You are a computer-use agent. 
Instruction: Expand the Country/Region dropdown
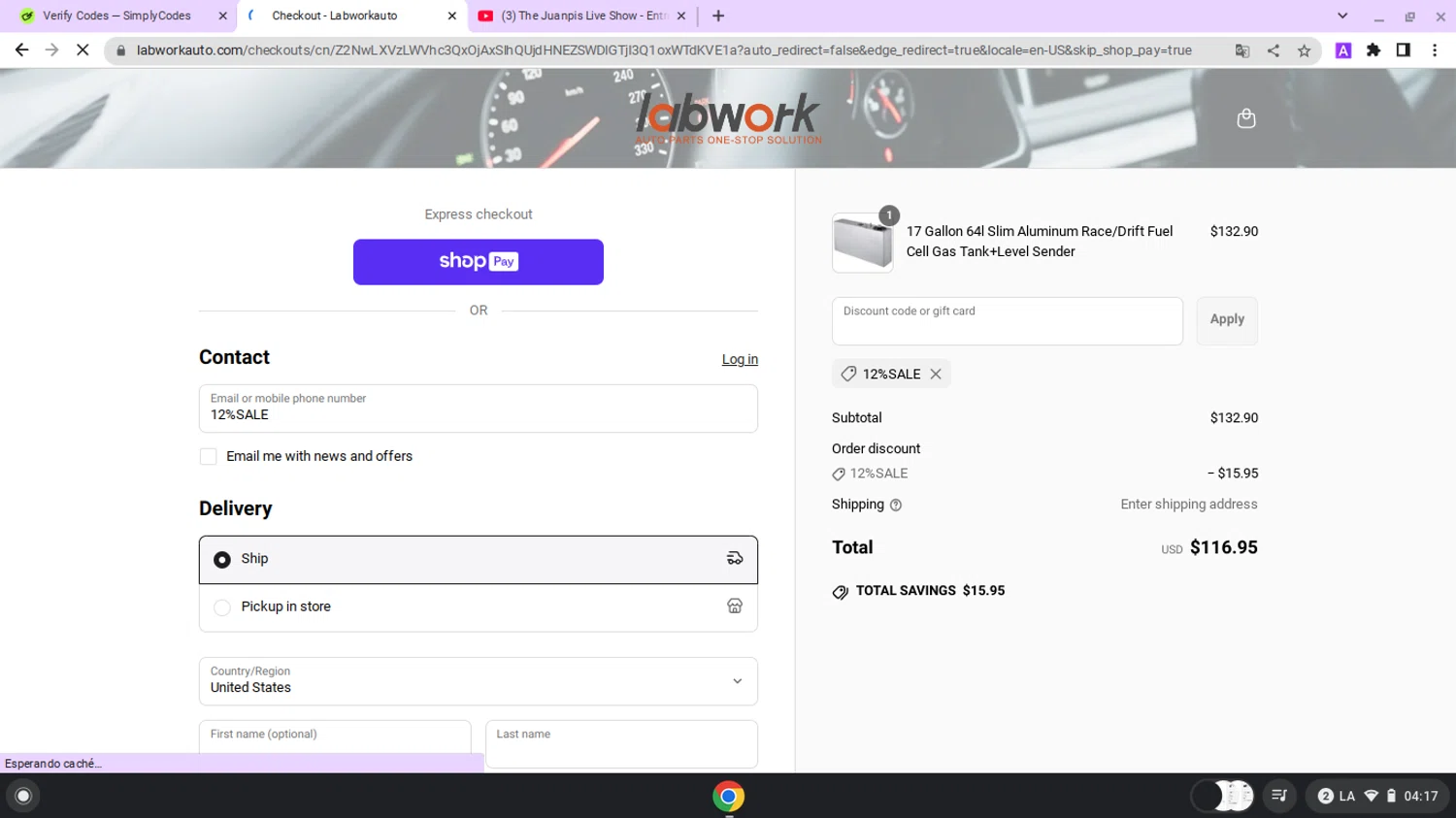tap(479, 681)
